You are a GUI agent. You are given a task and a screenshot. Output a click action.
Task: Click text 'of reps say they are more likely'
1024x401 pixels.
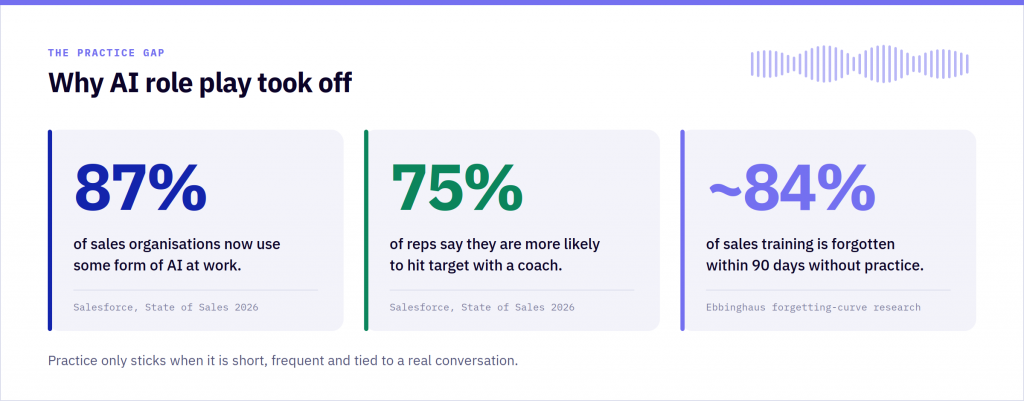[494, 245]
